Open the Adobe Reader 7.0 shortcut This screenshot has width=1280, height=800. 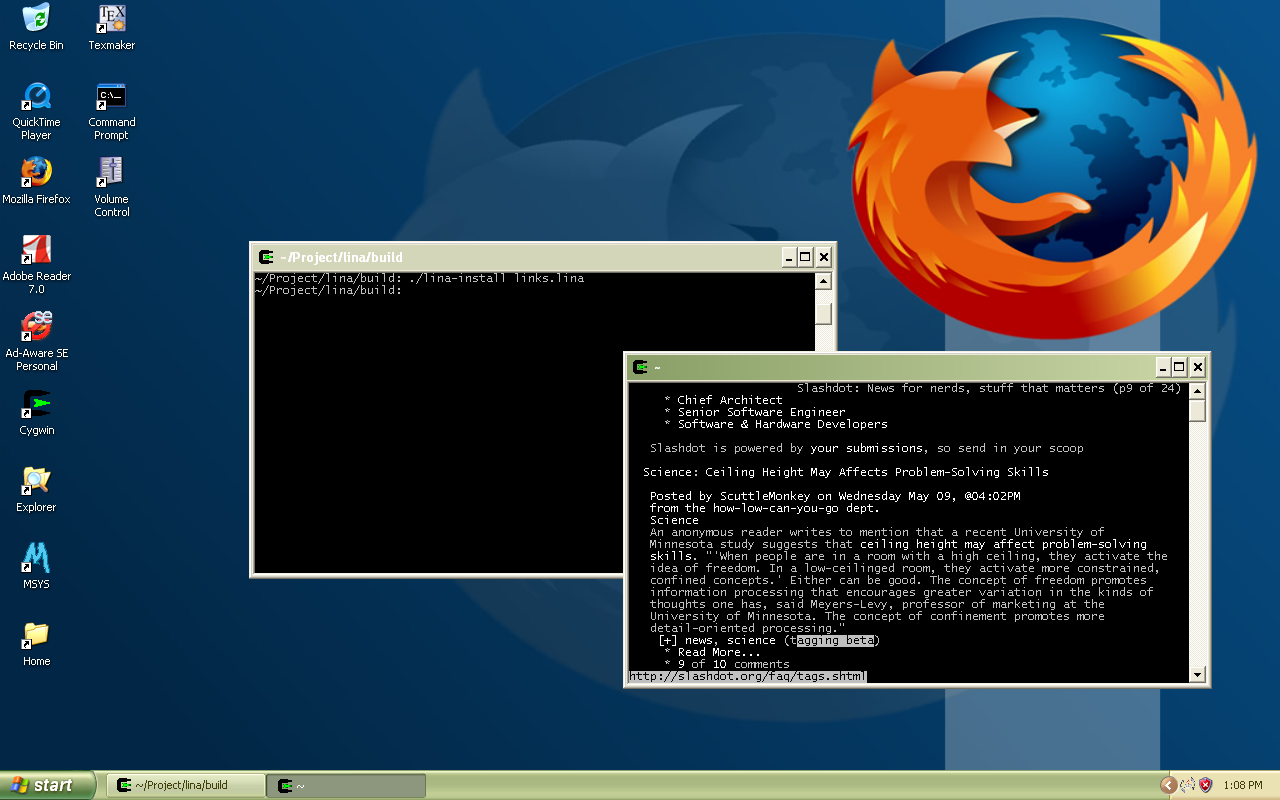(x=36, y=265)
